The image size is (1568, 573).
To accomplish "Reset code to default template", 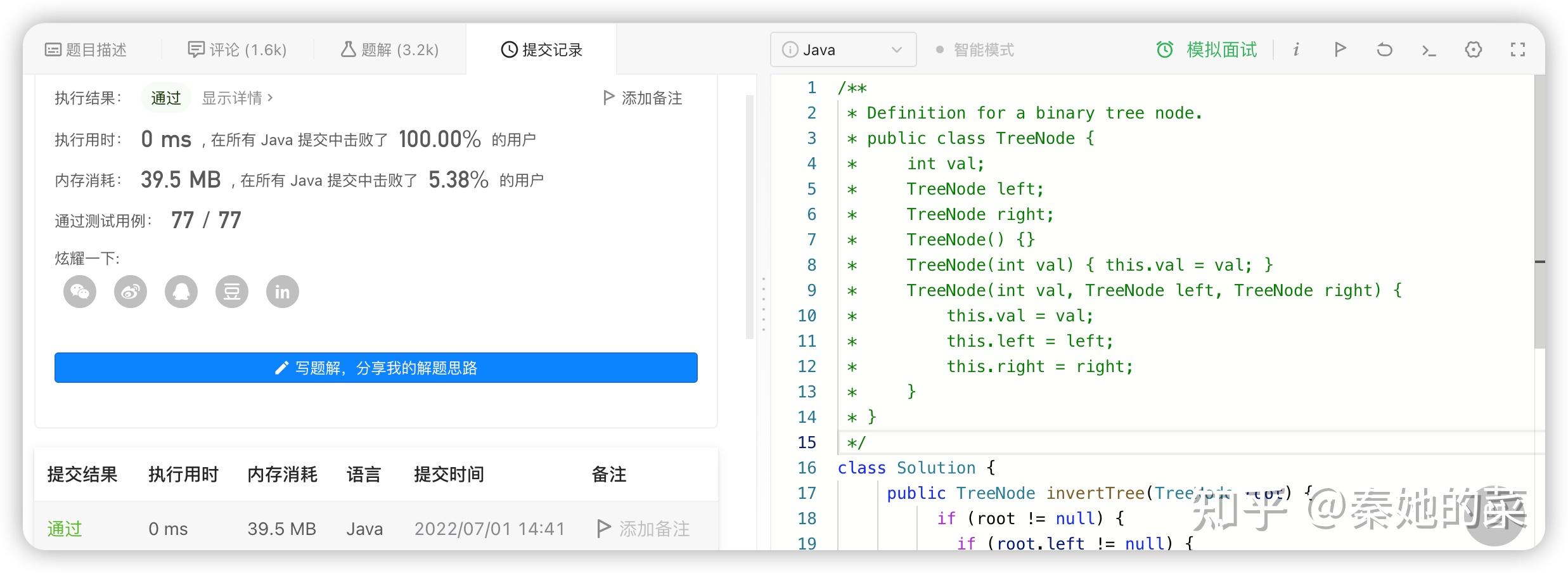I will 1384,49.
